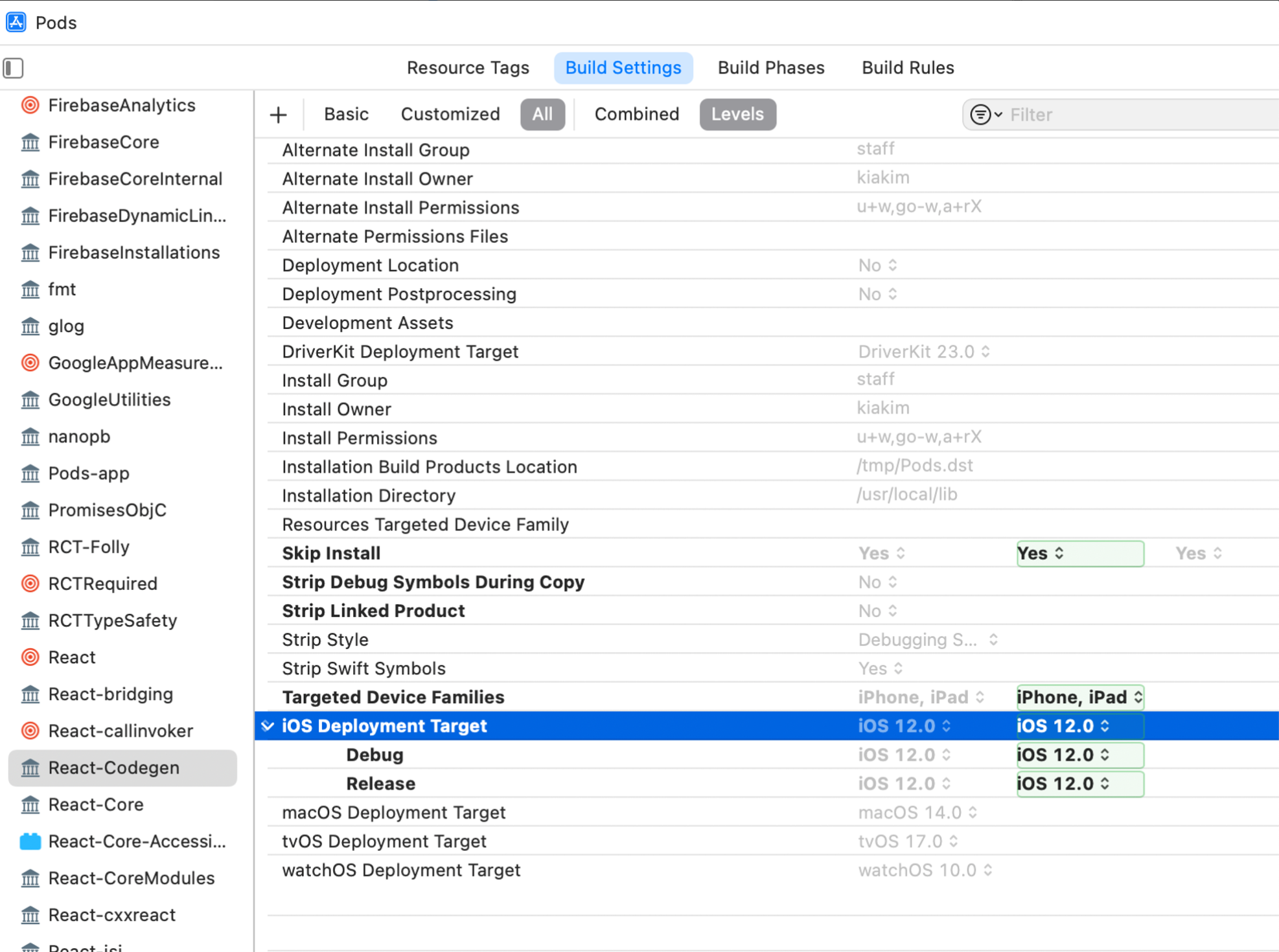This screenshot has width=1279, height=952.
Task: Switch to Combined view mode
Action: click(636, 115)
